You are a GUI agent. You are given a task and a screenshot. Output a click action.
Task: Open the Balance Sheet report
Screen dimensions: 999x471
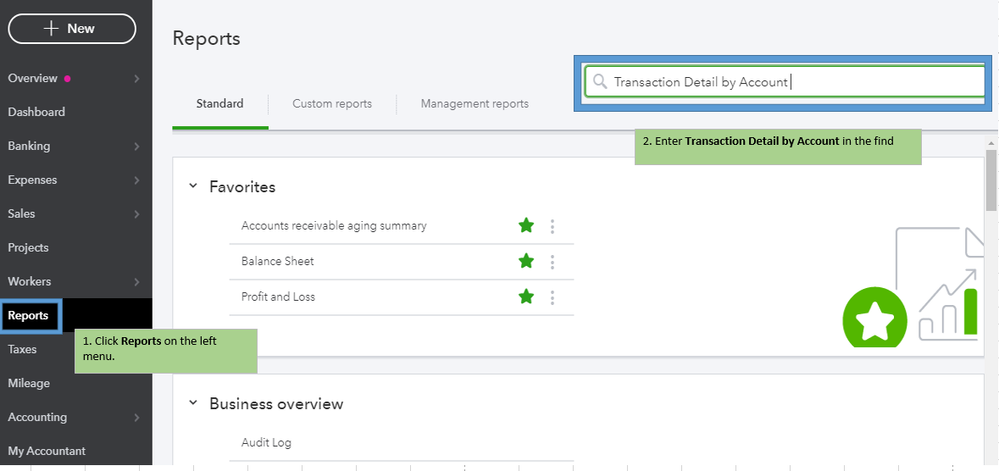tap(277, 262)
